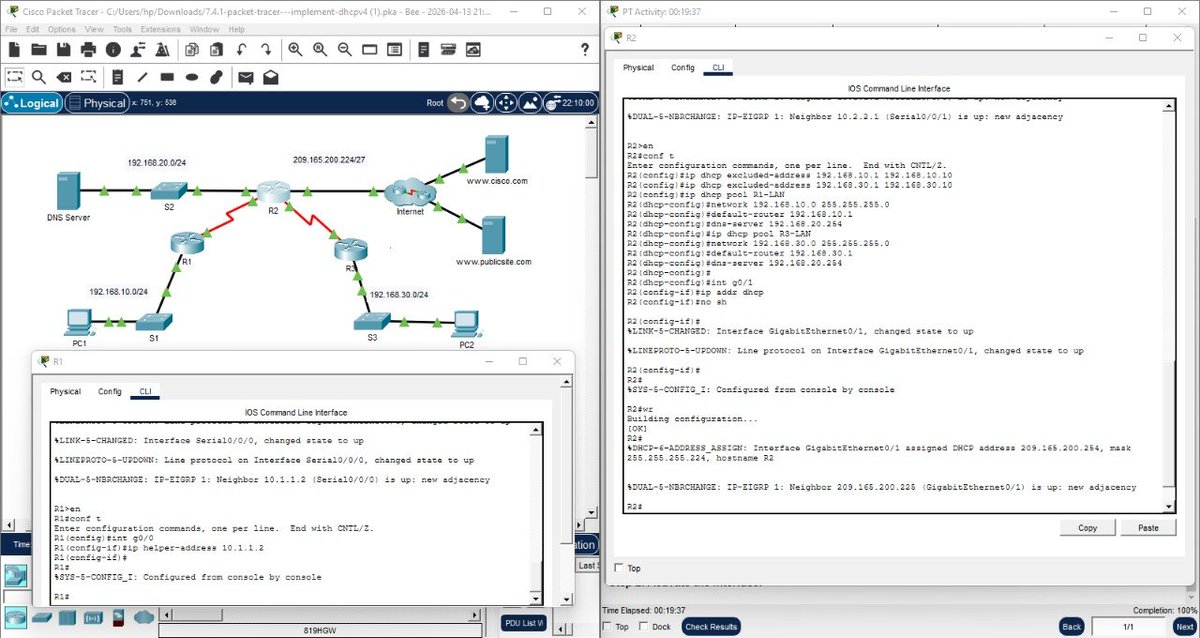Activate the Delete tool

64,76
